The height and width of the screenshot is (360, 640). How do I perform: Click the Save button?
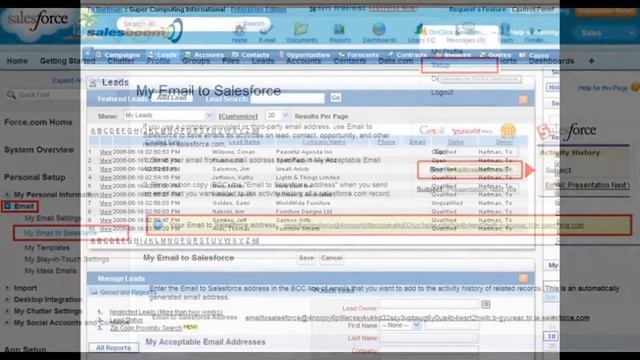click(306, 258)
